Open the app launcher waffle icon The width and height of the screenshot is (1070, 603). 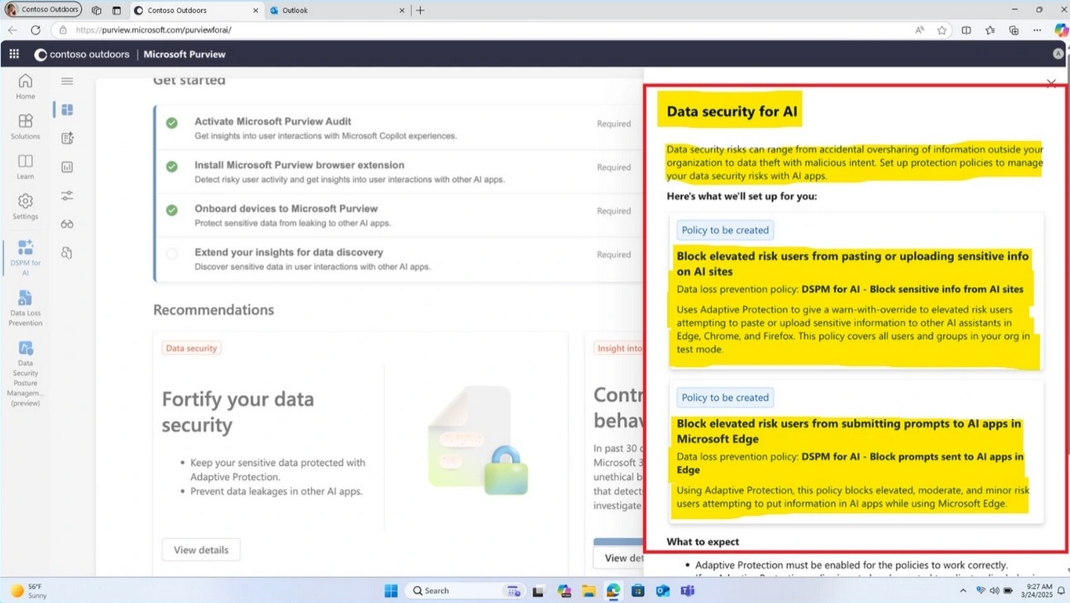click(14, 54)
